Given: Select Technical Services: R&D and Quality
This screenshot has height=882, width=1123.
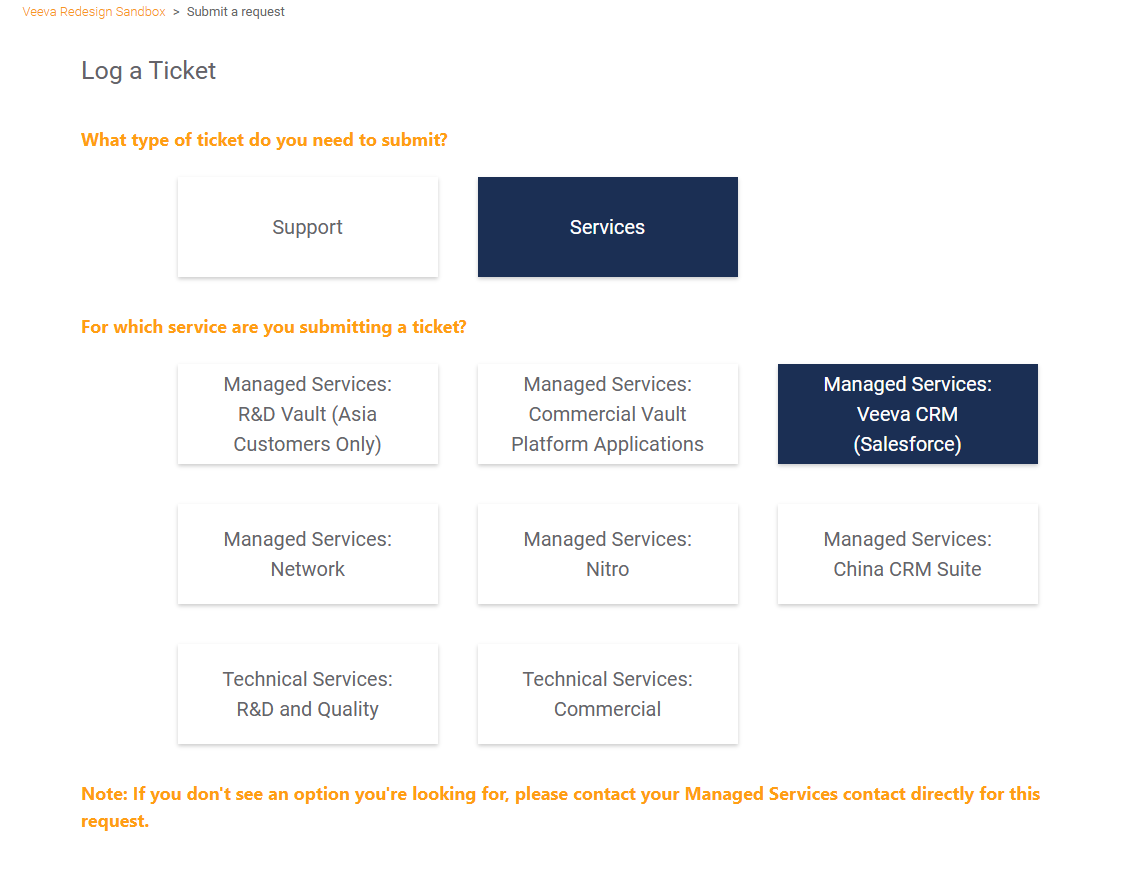Looking at the screenshot, I should coord(308,694).
